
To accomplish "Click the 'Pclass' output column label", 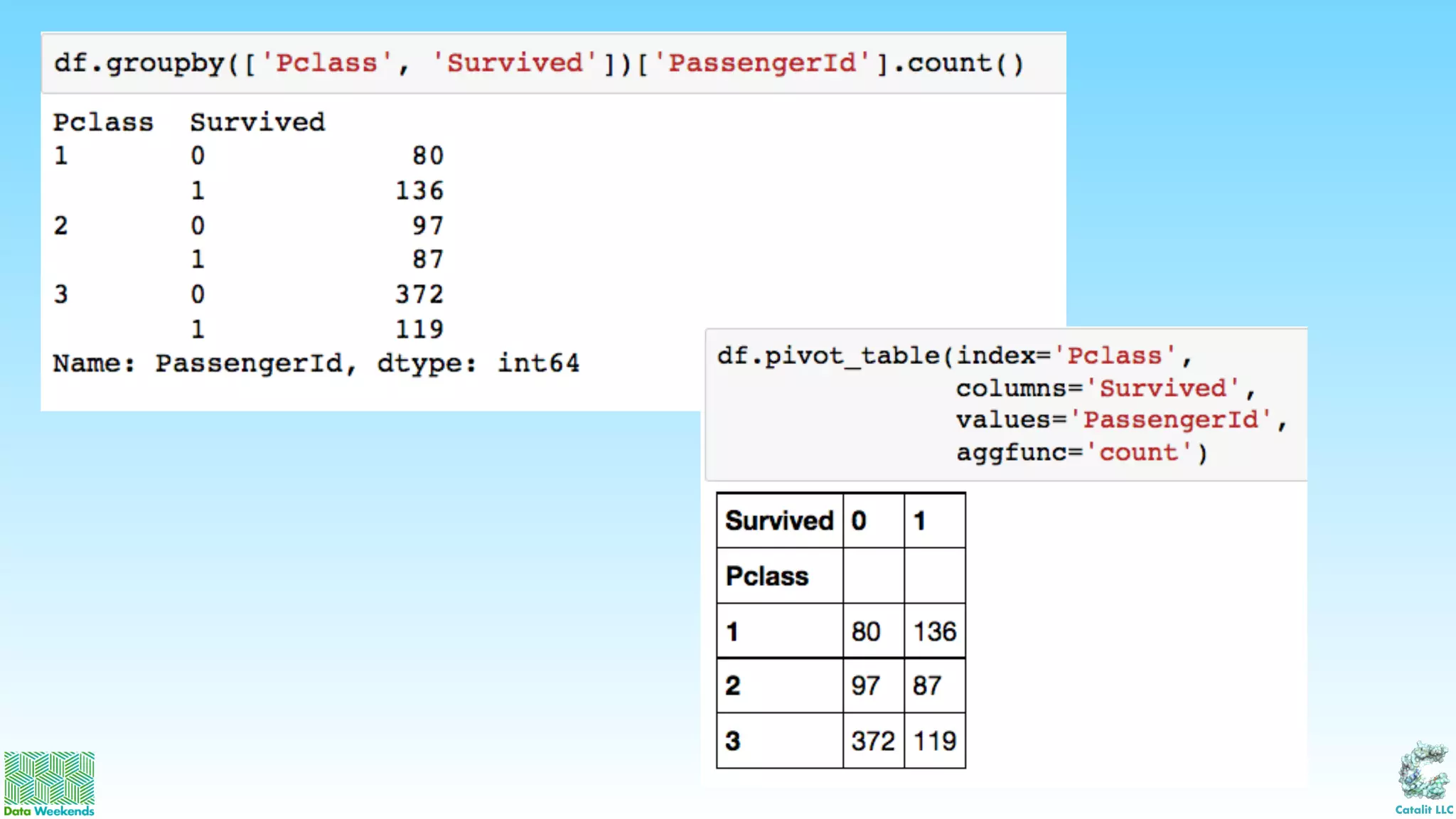I will (x=104, y=122).
